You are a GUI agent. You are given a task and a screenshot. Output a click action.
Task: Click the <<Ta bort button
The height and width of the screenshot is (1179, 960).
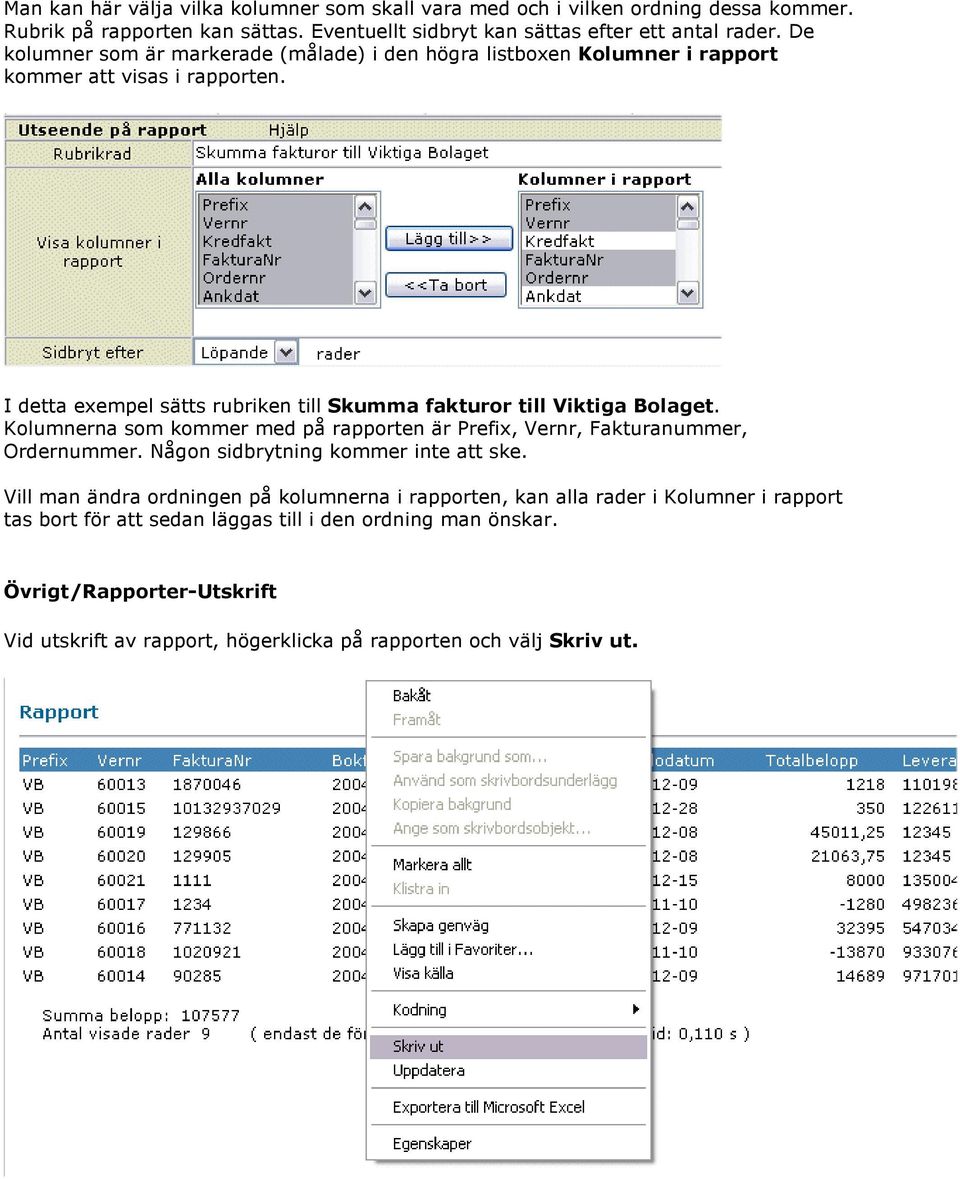click(446, 285)
